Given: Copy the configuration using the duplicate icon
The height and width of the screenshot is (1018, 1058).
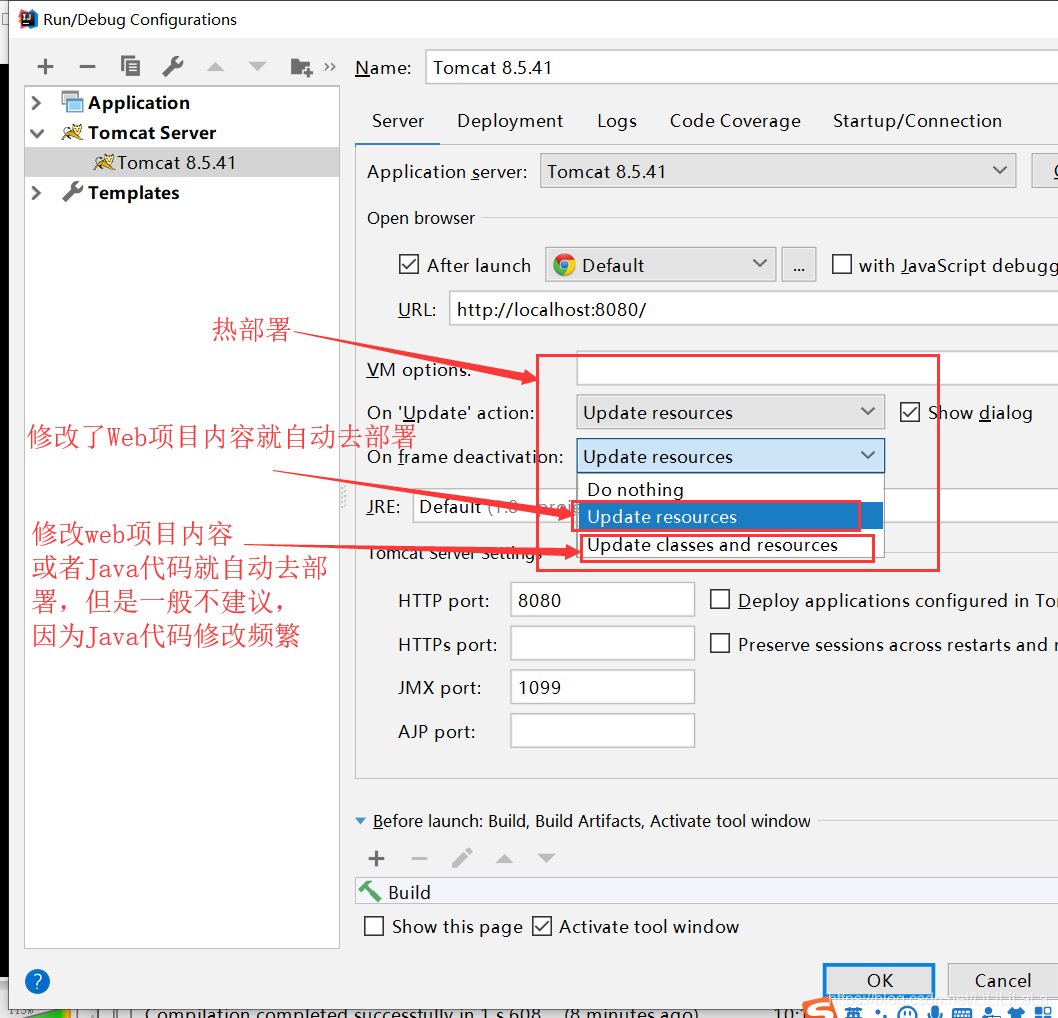Looking at the screenshot, I should tap(130, 66).
